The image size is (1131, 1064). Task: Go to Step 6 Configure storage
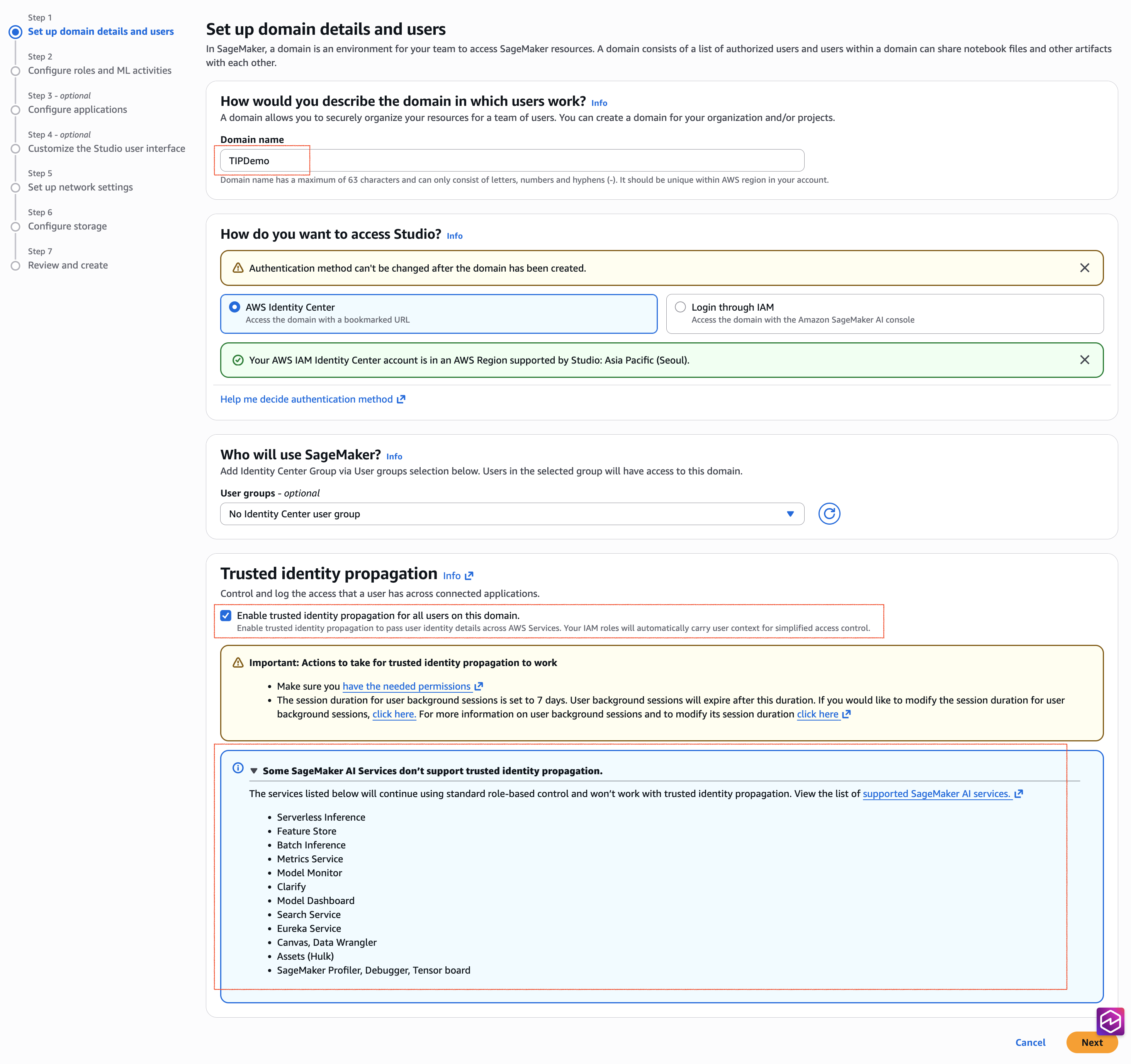(x=67, y=226)
